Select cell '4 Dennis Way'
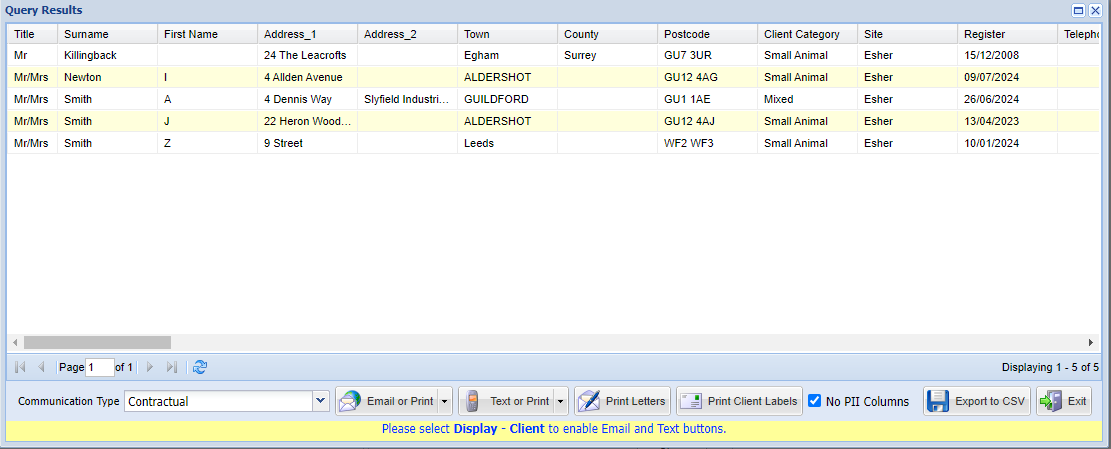The image size is (1111, 449). click(x=308, y=99)
